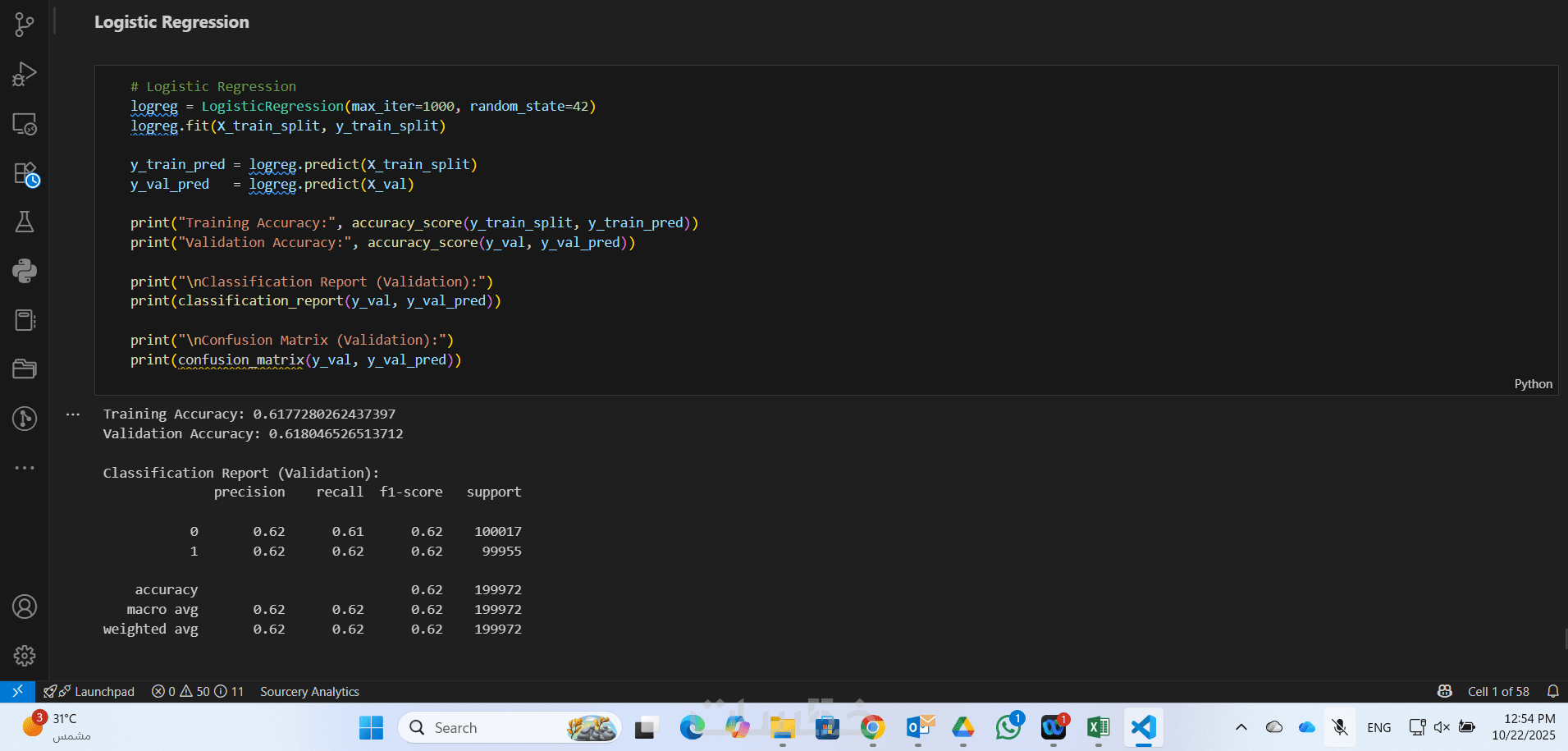Screen dimensions: 1568x751
Task: Open the Python extension view
Action: [25, 271]
